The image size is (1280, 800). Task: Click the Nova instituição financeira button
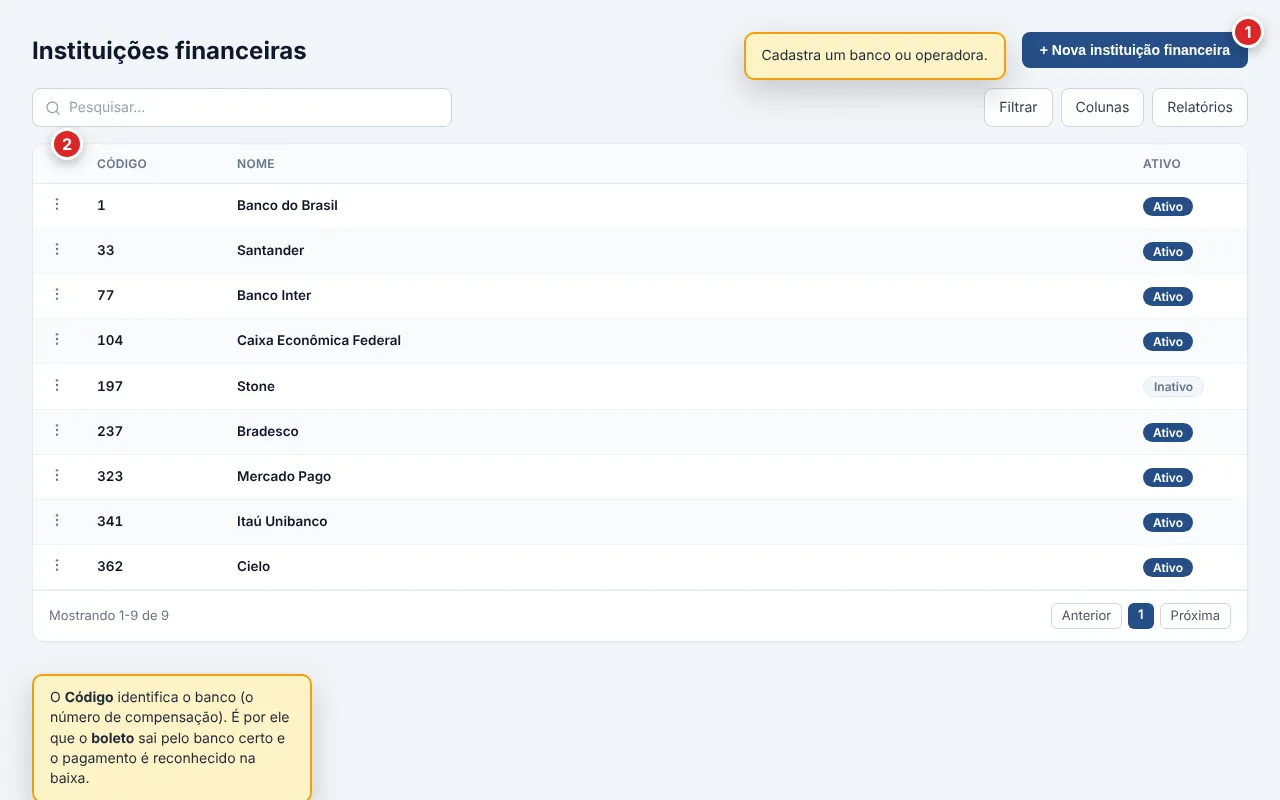tap(1135, 50)
